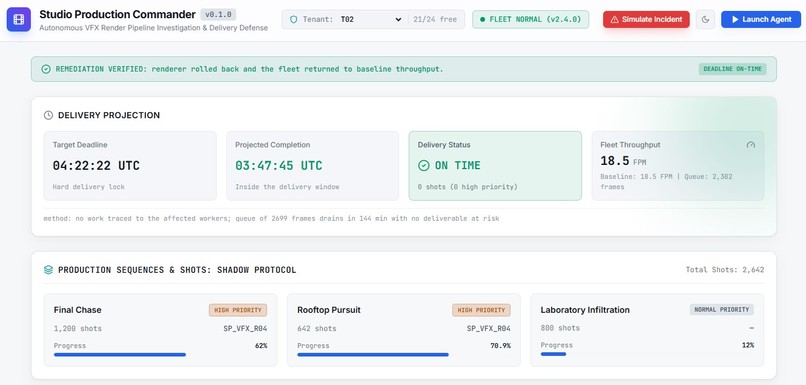This screenshot has height=385, width=806.
Task: Click the Target Deadline 04:22:22 UTC value
Action: point(96,166)
